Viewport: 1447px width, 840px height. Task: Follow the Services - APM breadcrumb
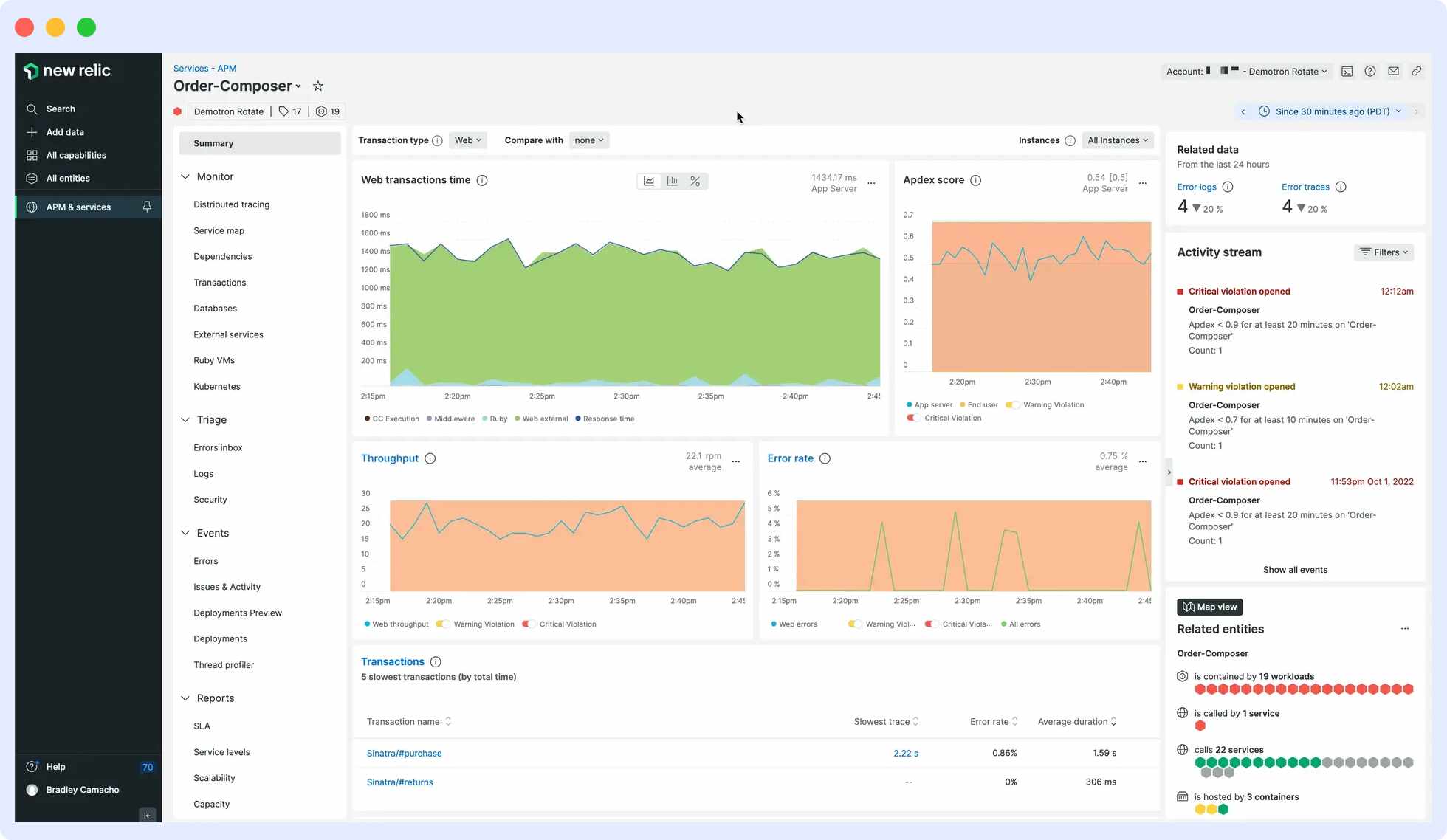tap(204, 69)
